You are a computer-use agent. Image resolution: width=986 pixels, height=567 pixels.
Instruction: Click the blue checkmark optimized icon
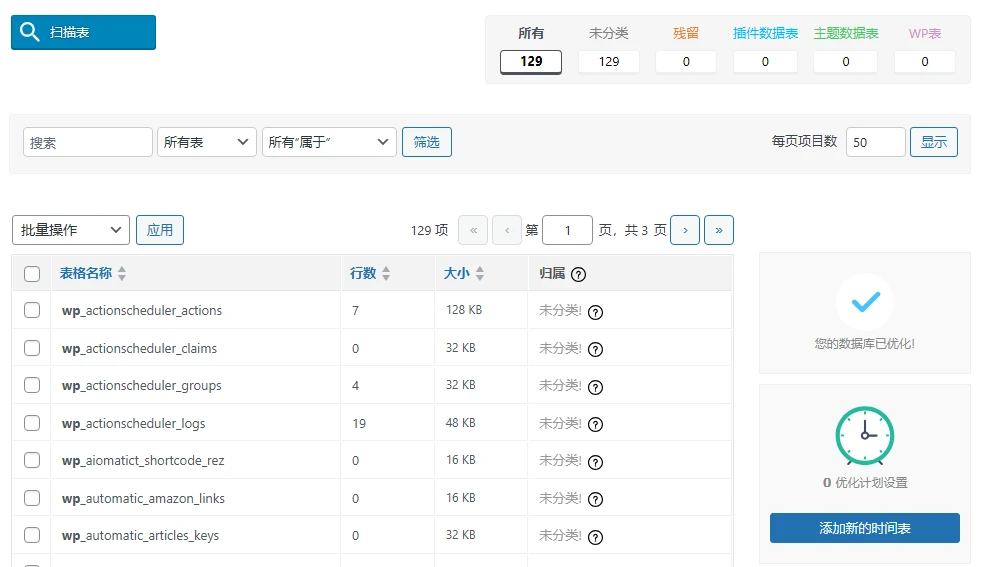coord(865,302)
